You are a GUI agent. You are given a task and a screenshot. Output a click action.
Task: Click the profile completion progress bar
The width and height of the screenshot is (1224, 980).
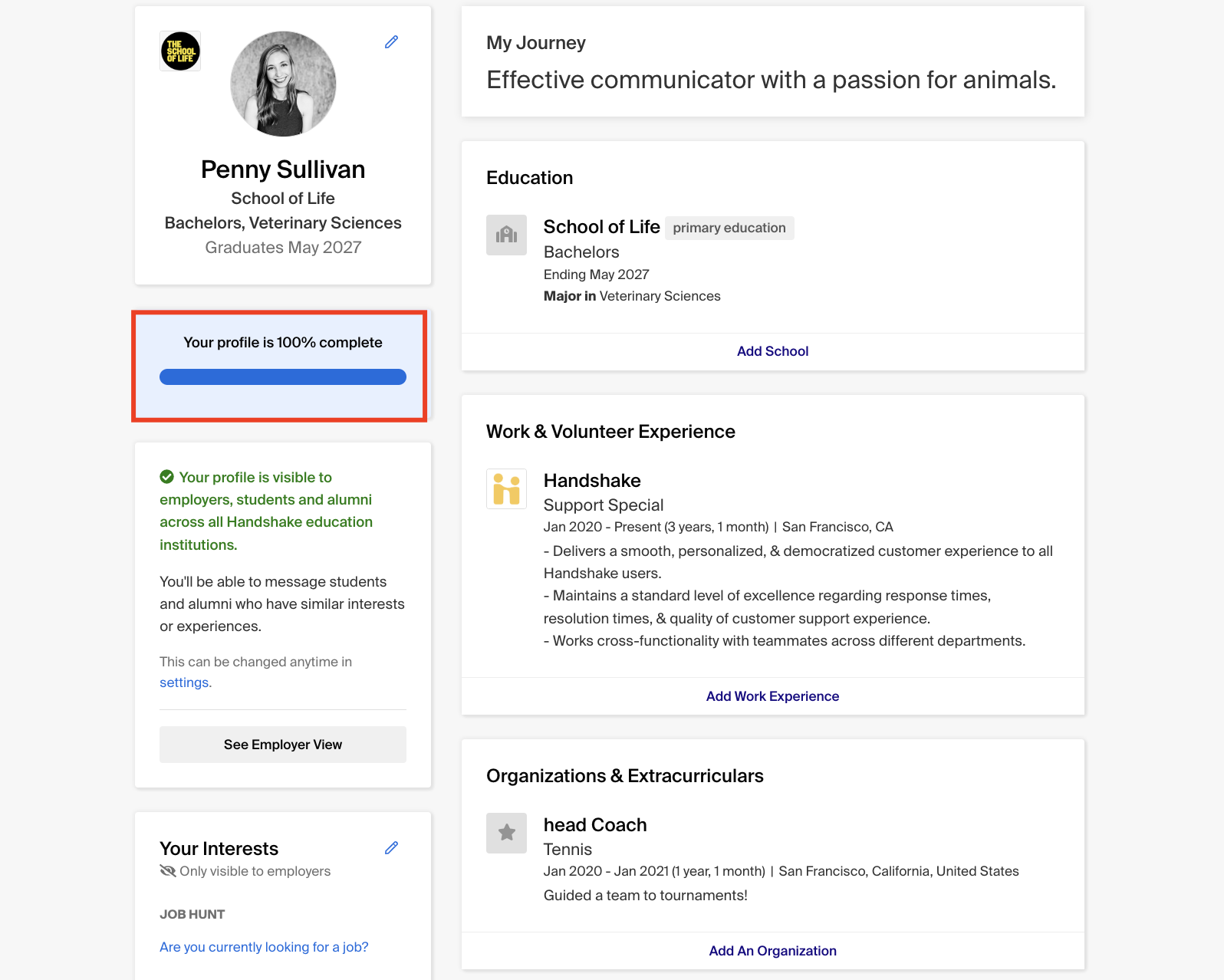283,377
